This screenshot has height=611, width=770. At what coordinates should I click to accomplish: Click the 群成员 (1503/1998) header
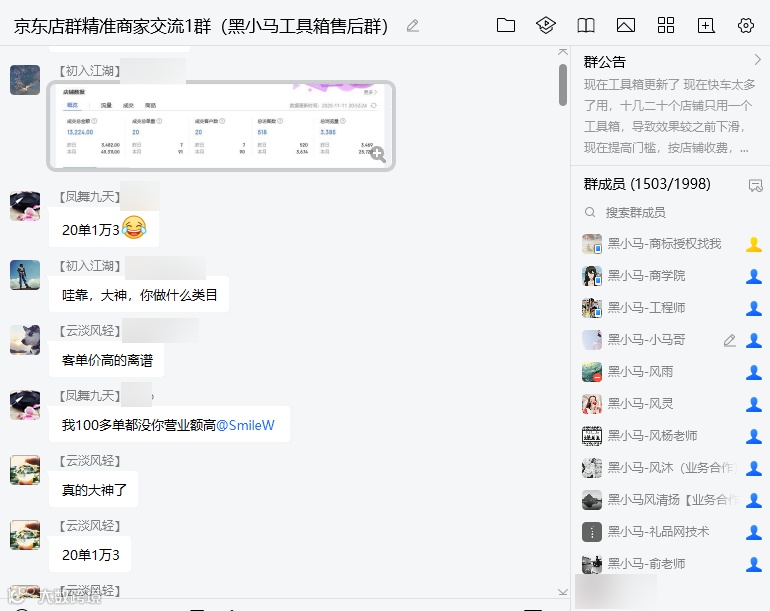coord(647,184)
